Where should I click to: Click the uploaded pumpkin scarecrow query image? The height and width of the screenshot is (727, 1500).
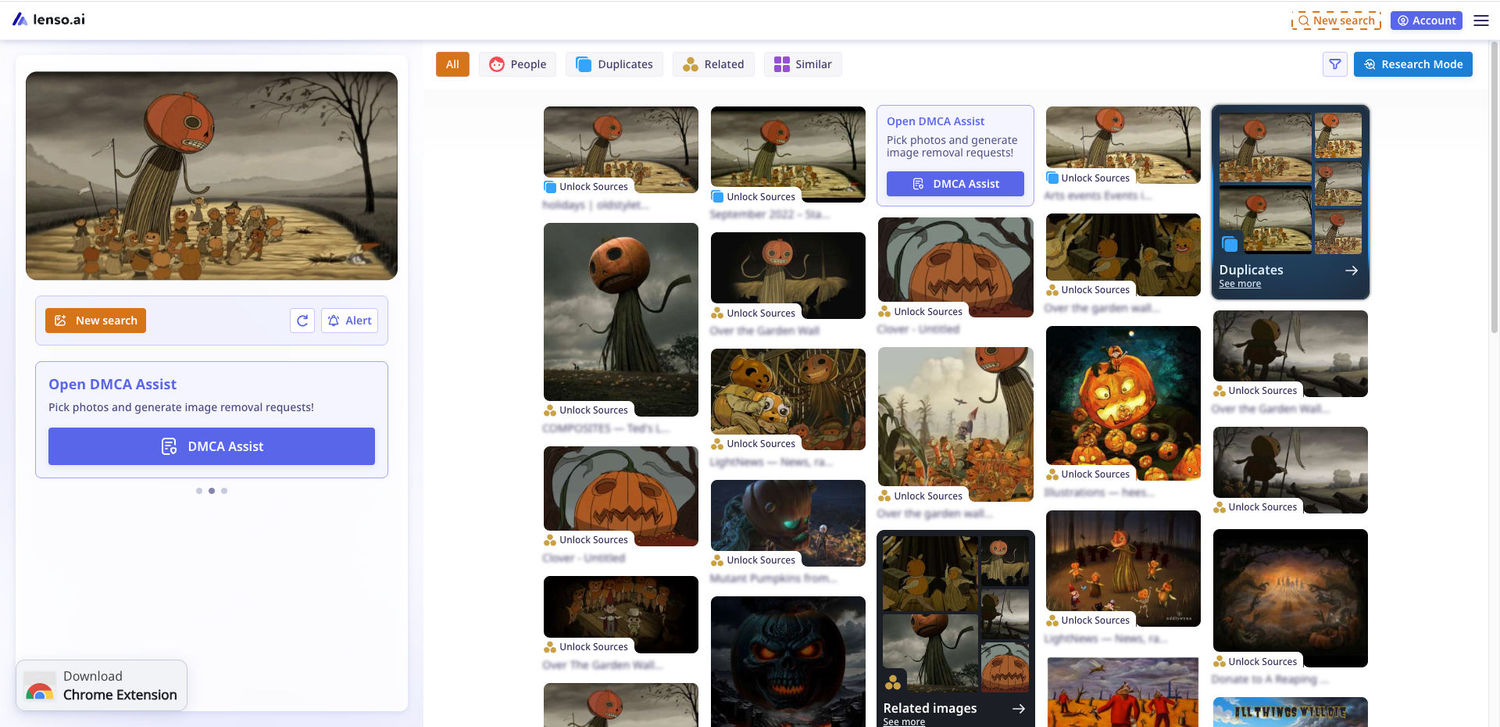tap(211, 176)
